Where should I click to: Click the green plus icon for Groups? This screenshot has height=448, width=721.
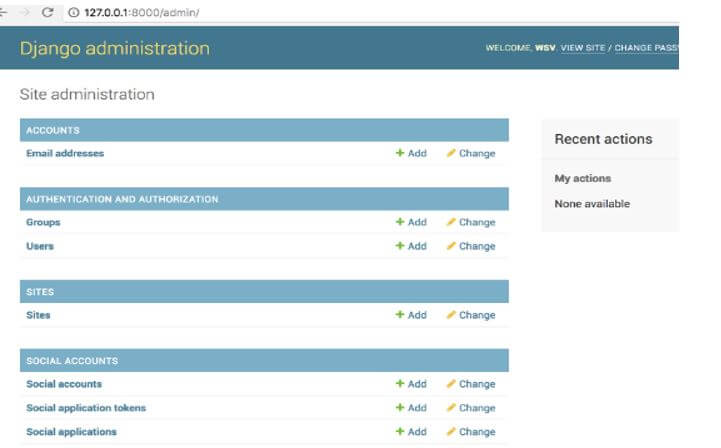400,222
